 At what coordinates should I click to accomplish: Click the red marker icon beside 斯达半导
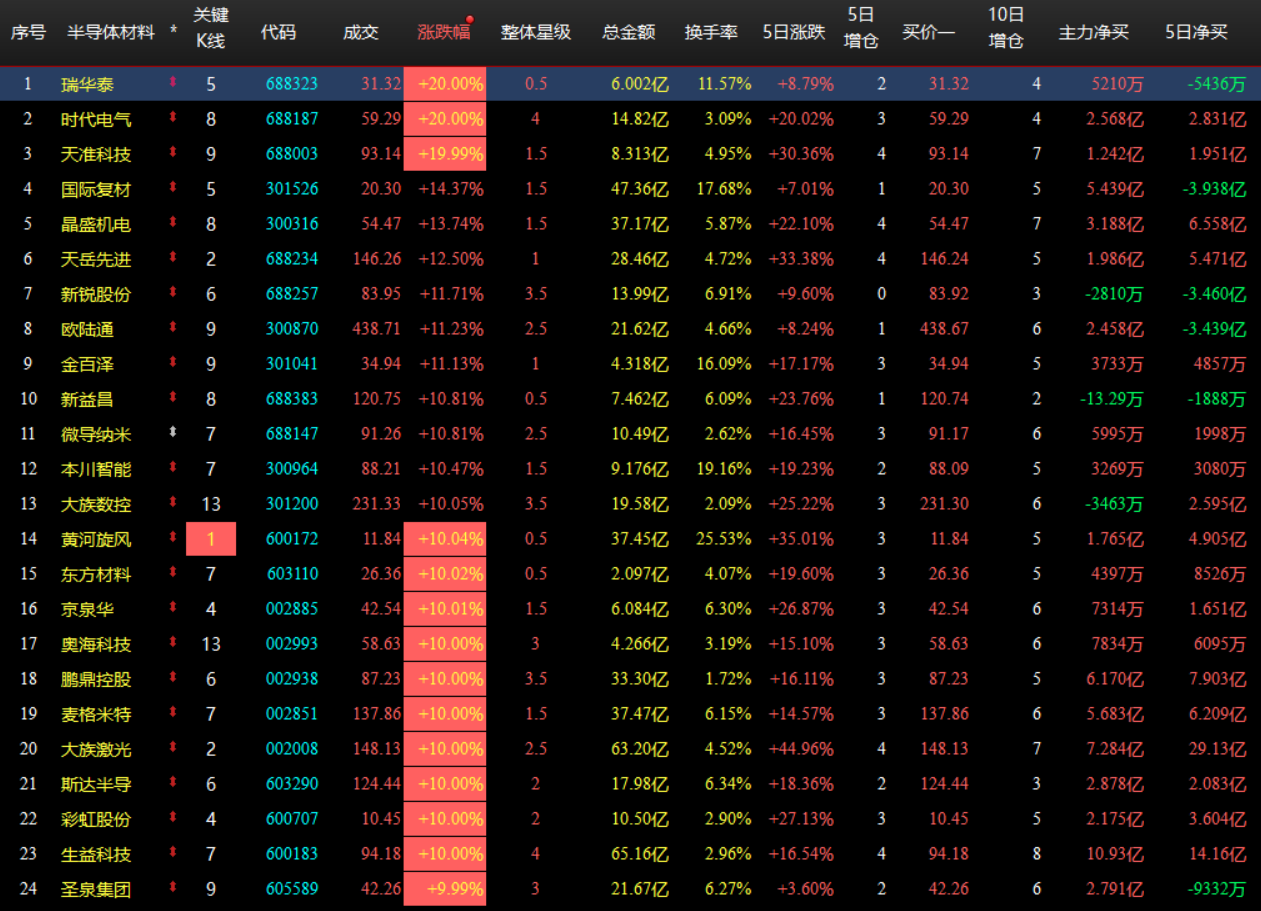(x=173, y=784)
